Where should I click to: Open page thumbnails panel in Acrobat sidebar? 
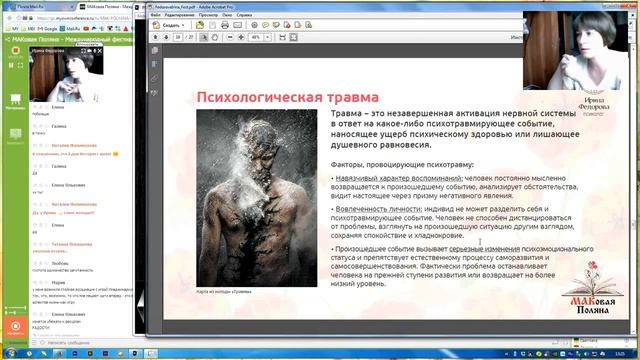[x=155, y=50]
